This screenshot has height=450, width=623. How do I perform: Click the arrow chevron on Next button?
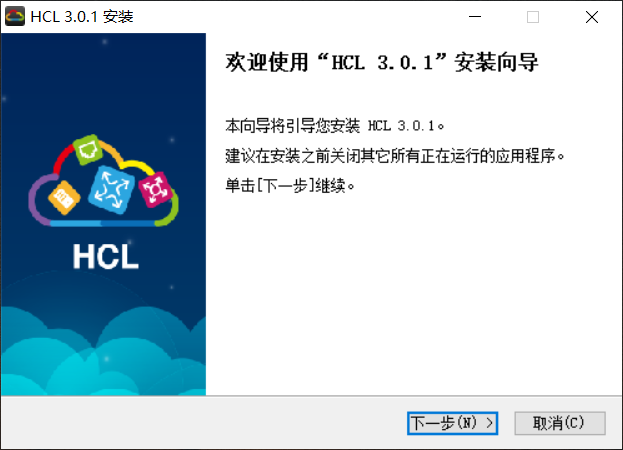point(490,423)
